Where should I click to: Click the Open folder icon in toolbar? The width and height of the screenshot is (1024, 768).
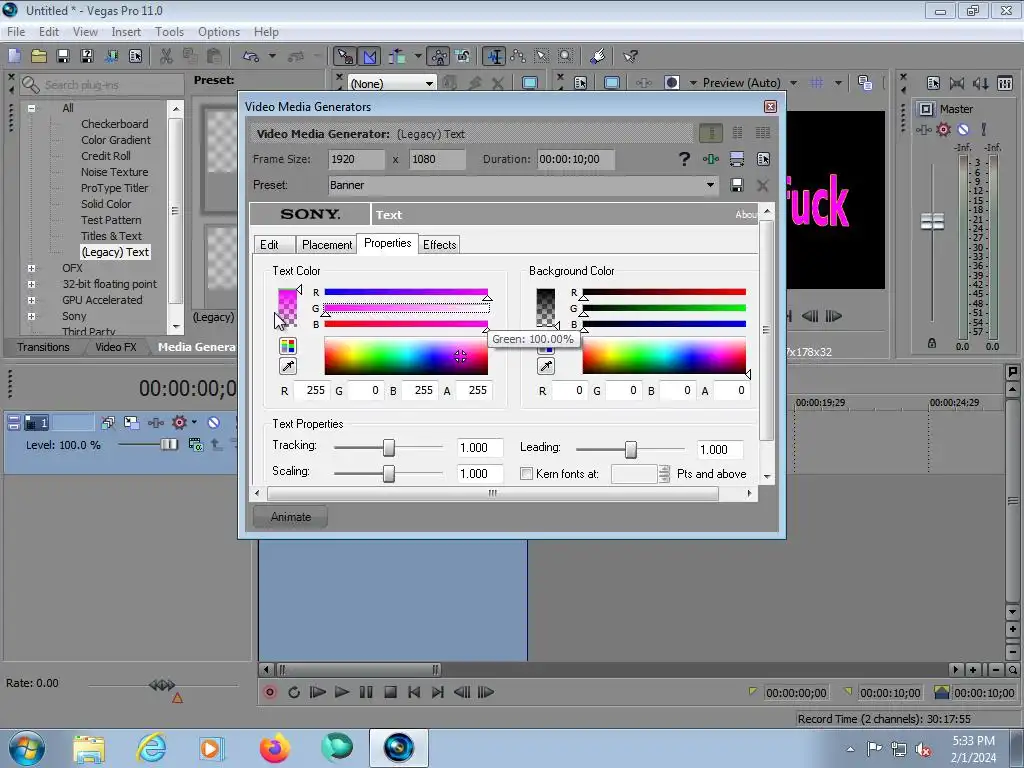click(x=39, y=56)
